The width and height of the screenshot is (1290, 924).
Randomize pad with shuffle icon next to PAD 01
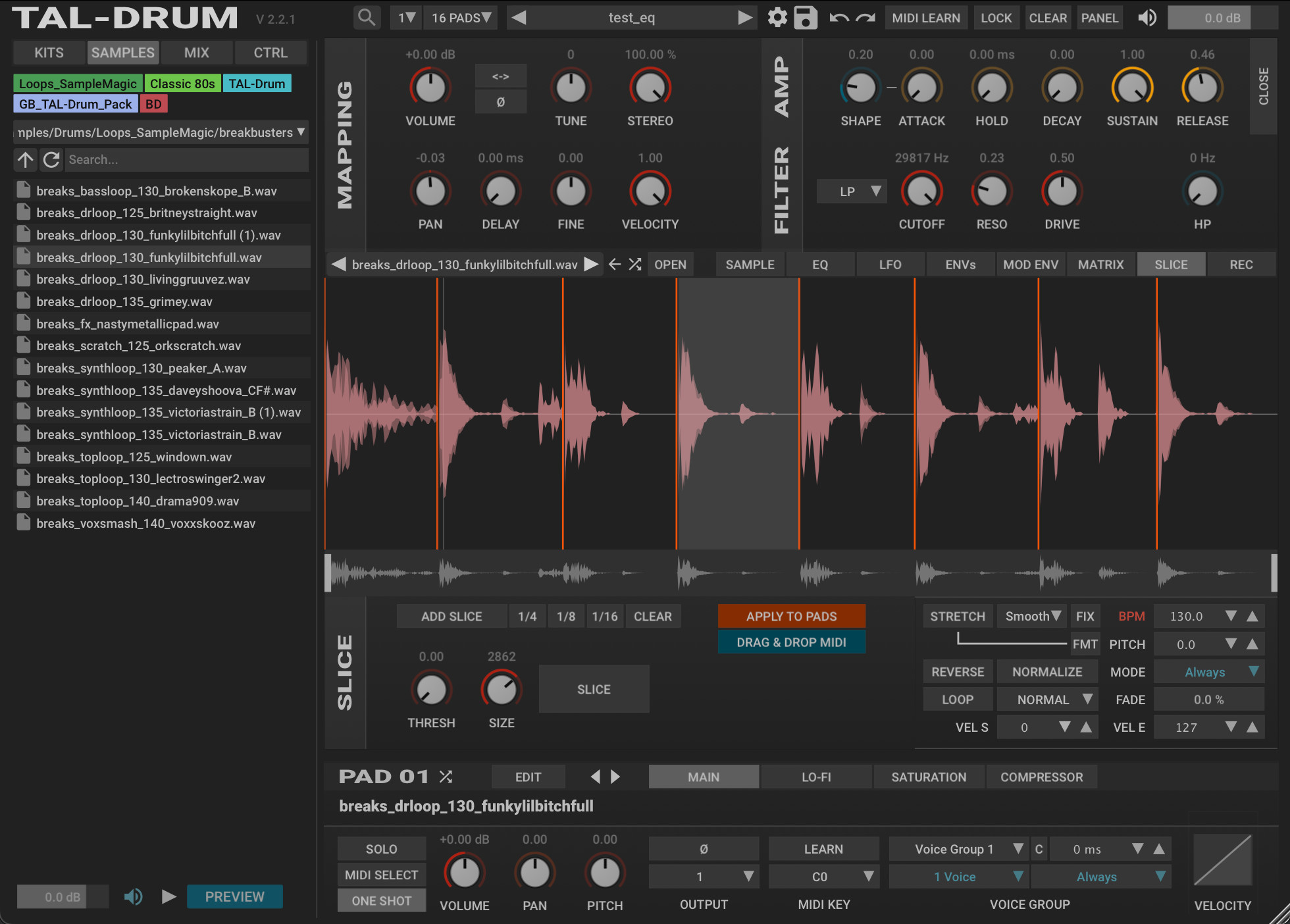point(446,777)
